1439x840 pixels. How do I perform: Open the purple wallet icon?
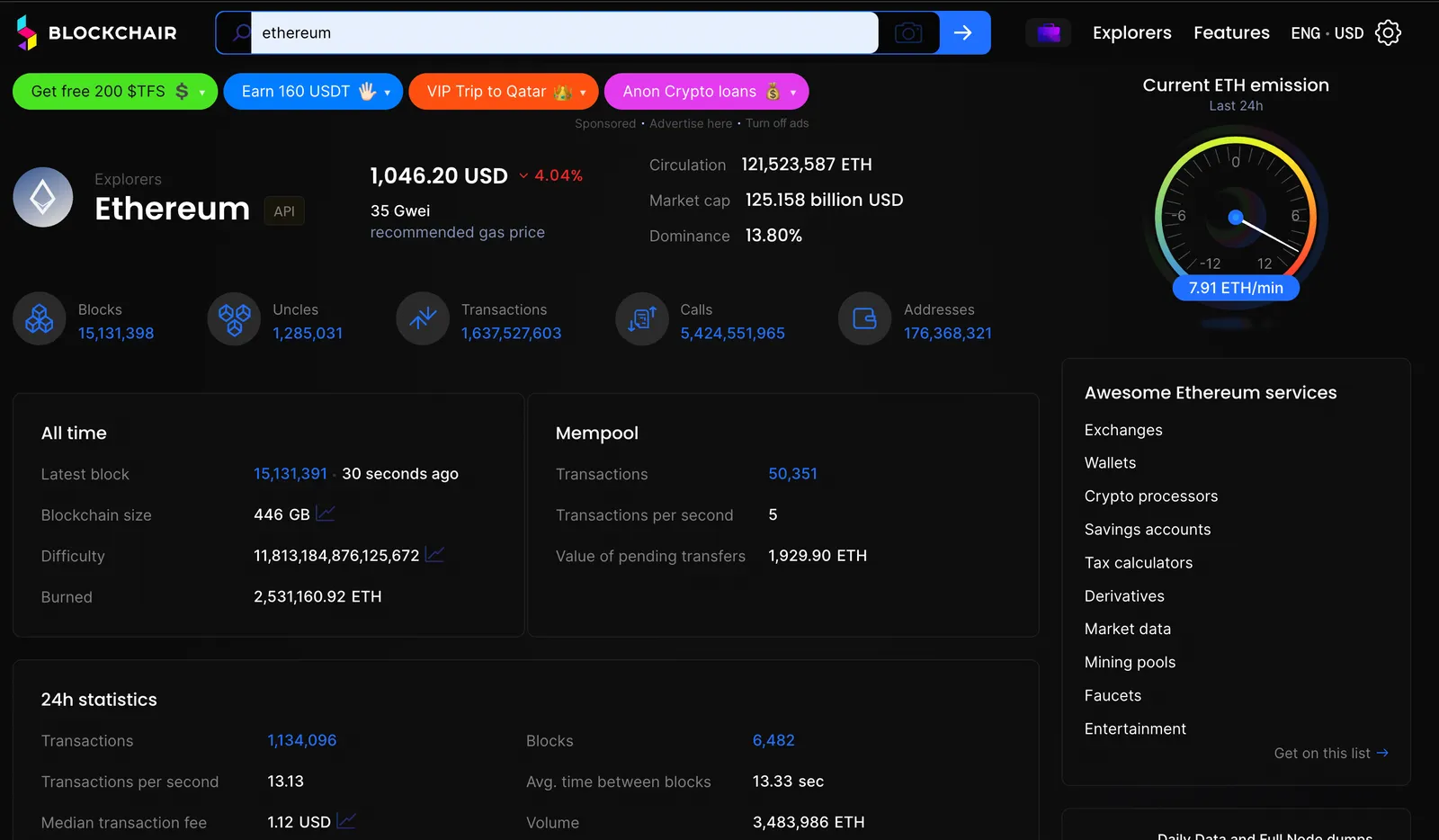pyautogui.click(x=1049, y=33)
